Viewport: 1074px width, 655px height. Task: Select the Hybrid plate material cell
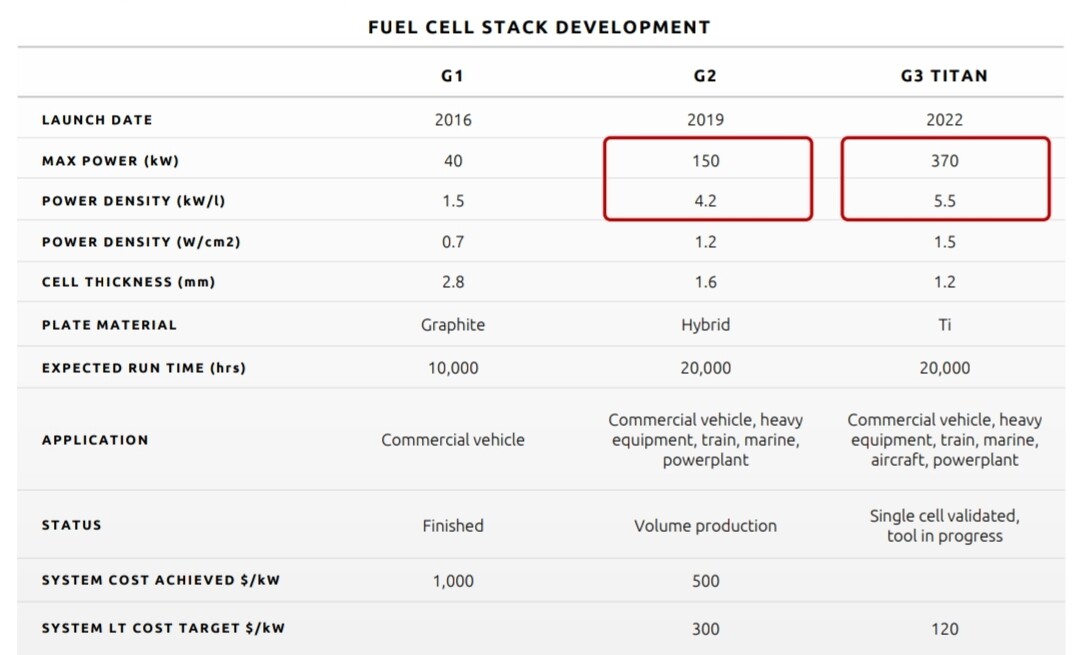tap(705, 325)
